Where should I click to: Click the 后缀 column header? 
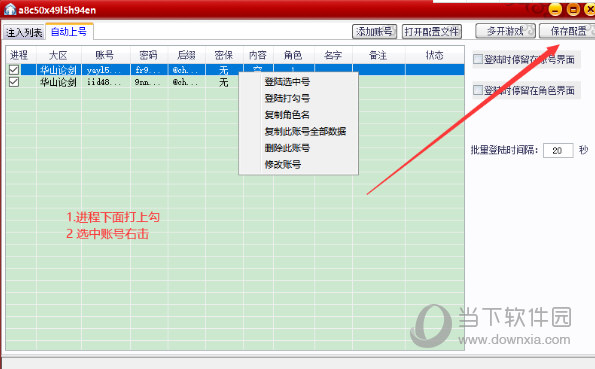coord(187,55)
